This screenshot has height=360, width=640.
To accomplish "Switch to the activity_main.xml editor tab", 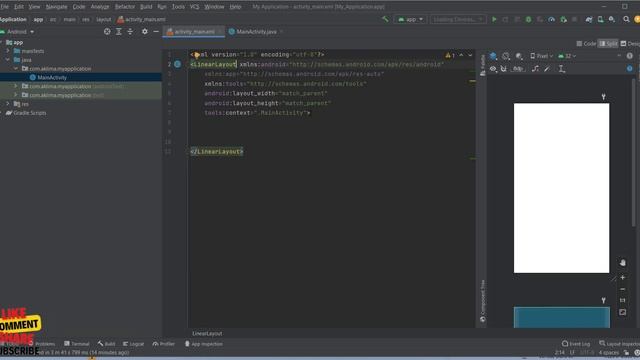I will [x=194, y=31].
